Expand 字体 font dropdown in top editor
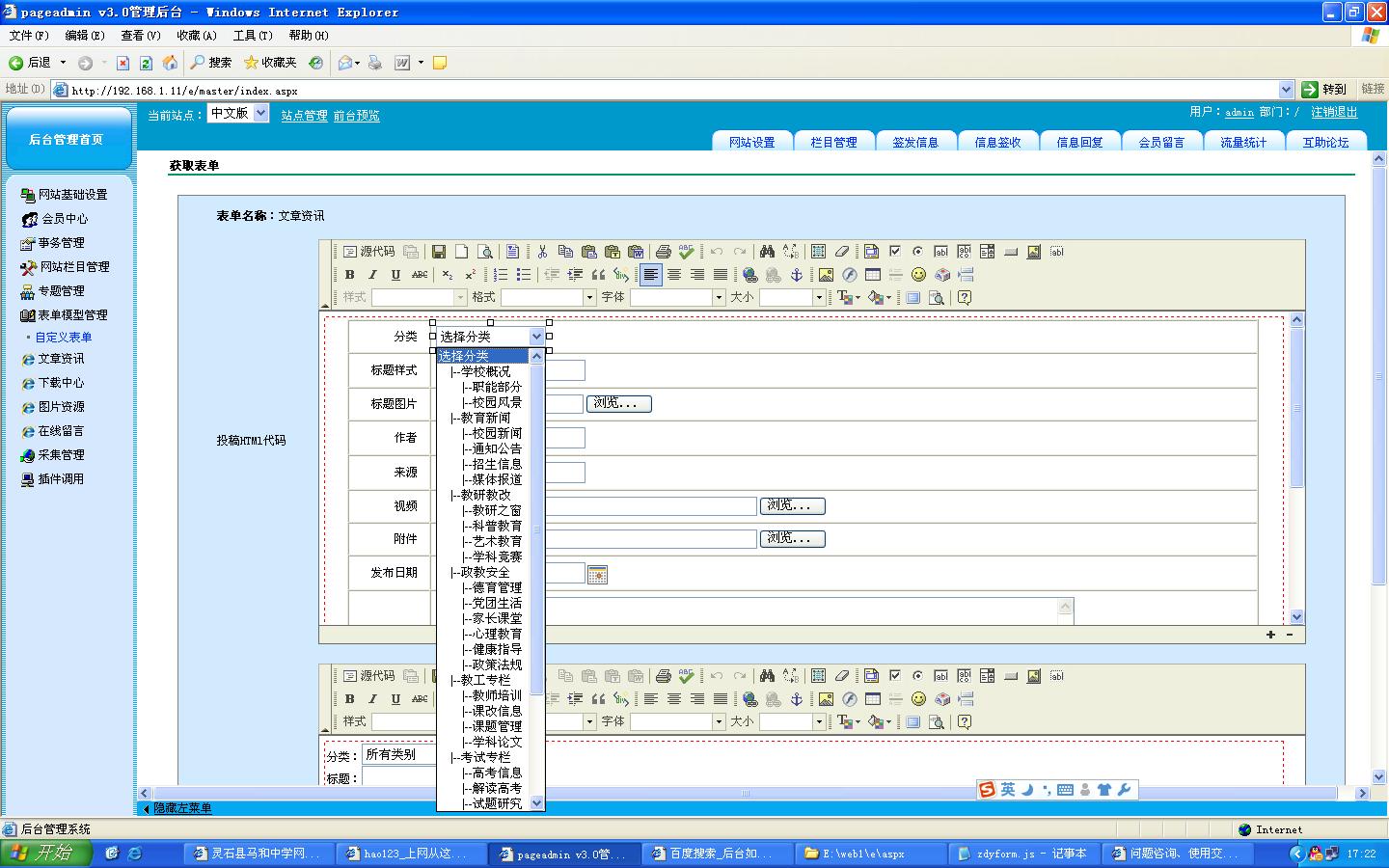 point(719,298)
